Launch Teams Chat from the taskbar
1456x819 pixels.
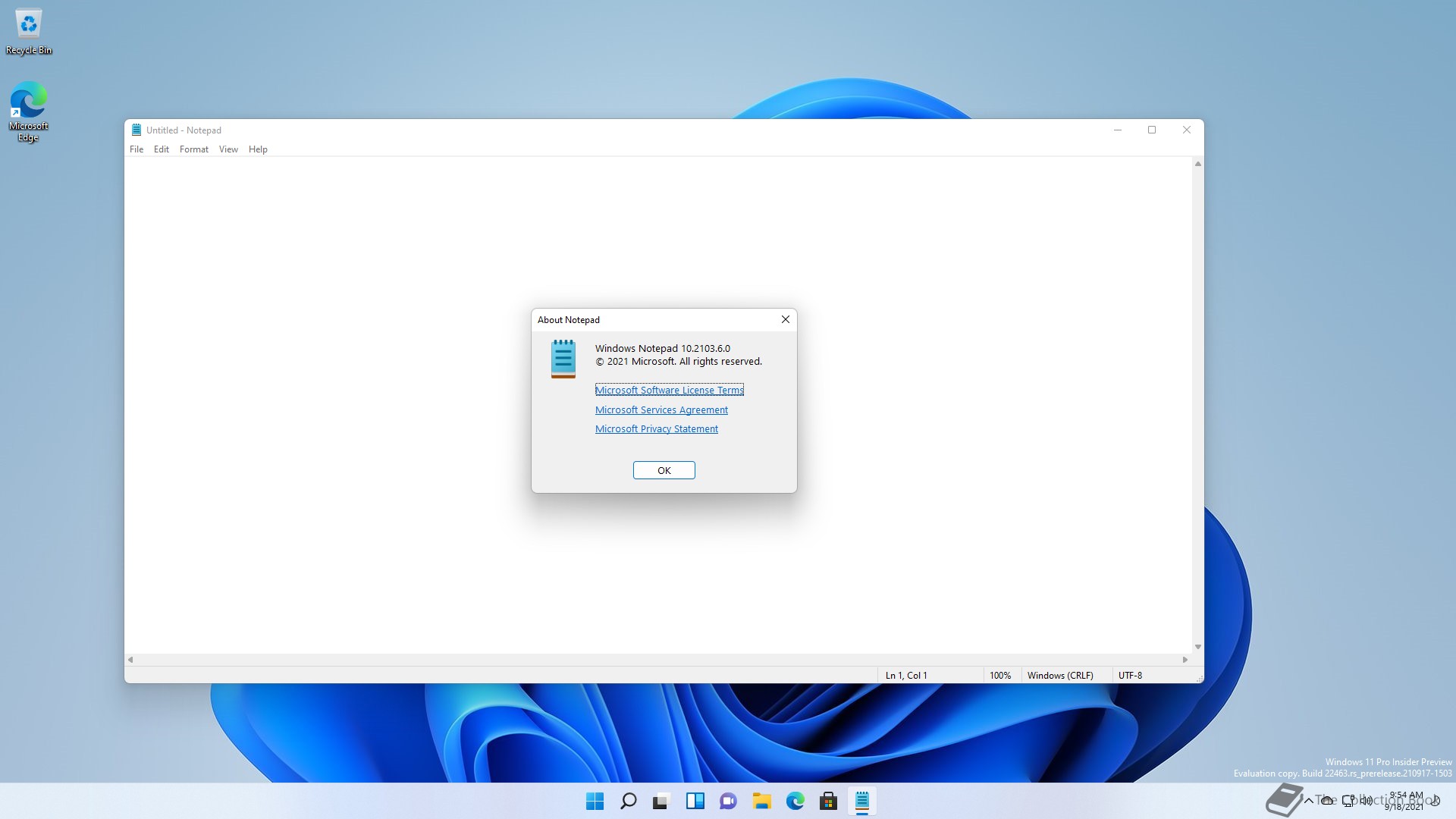(728, 801)
